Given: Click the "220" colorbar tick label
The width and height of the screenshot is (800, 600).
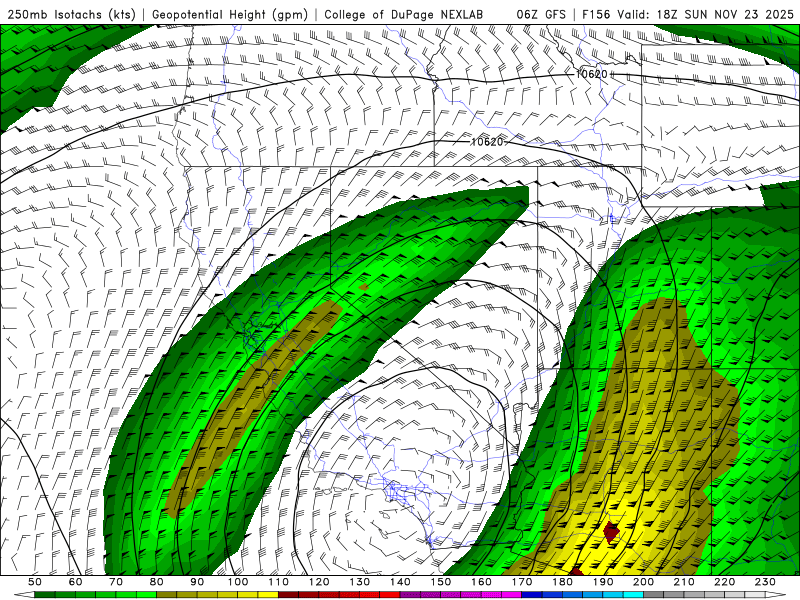Looking at the screenshot, I should click(x=725, y=582).
